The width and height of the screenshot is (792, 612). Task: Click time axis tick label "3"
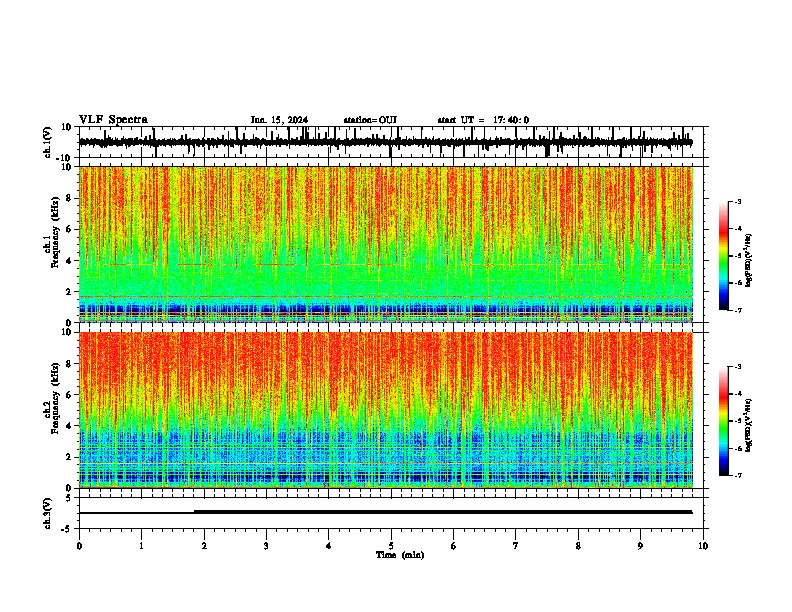(266, 546)
